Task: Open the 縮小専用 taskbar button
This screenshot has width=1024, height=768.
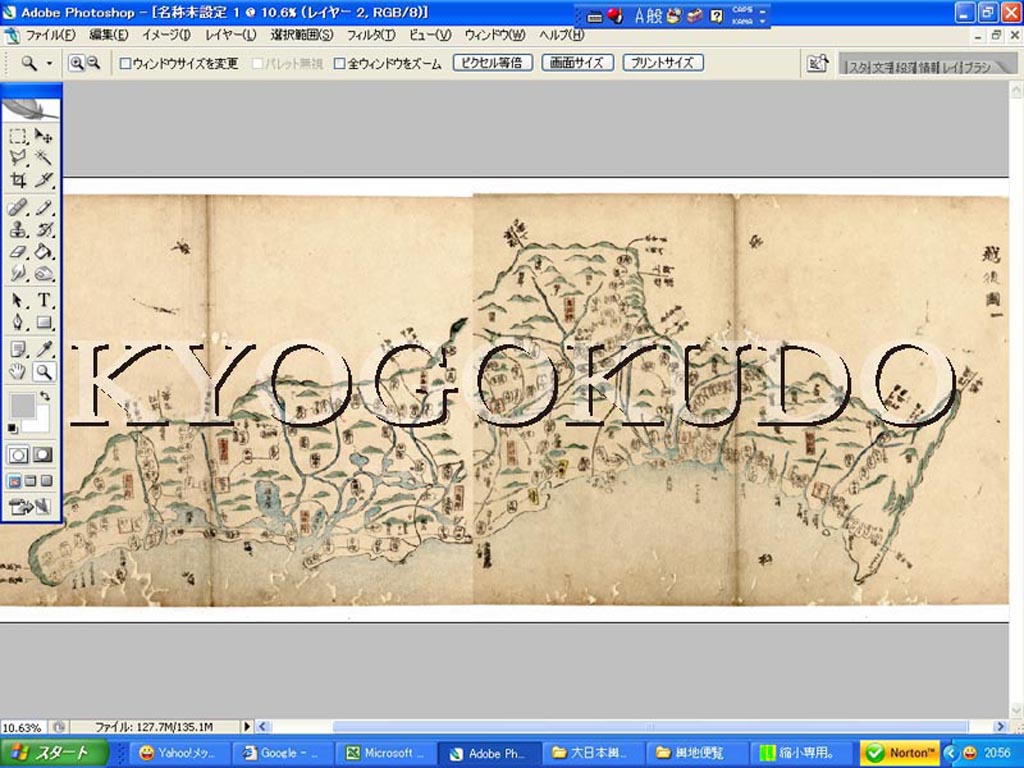Action: point(802,753)
